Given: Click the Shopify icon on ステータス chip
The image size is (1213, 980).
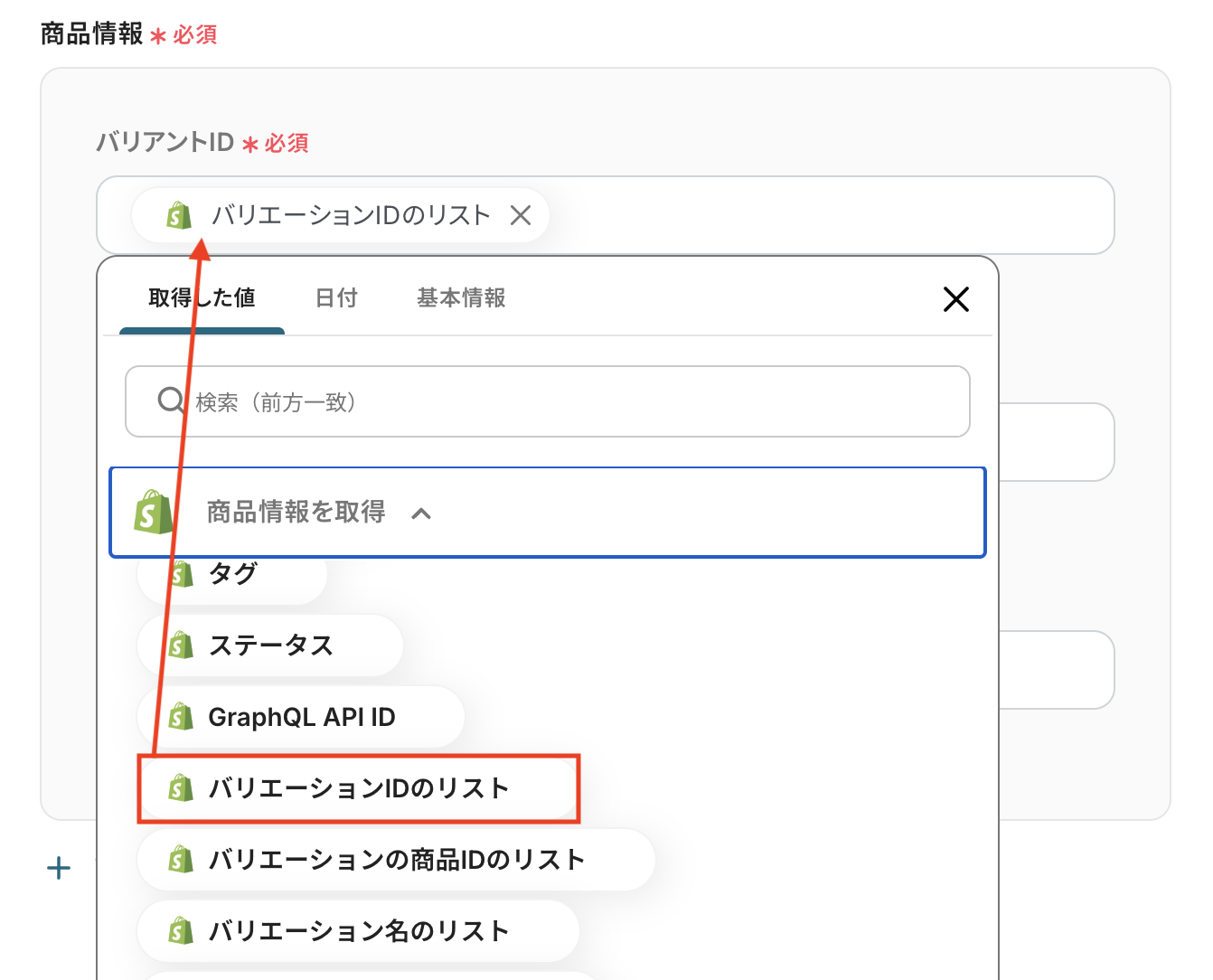Looking at the screenshot, I should [181, 645].
